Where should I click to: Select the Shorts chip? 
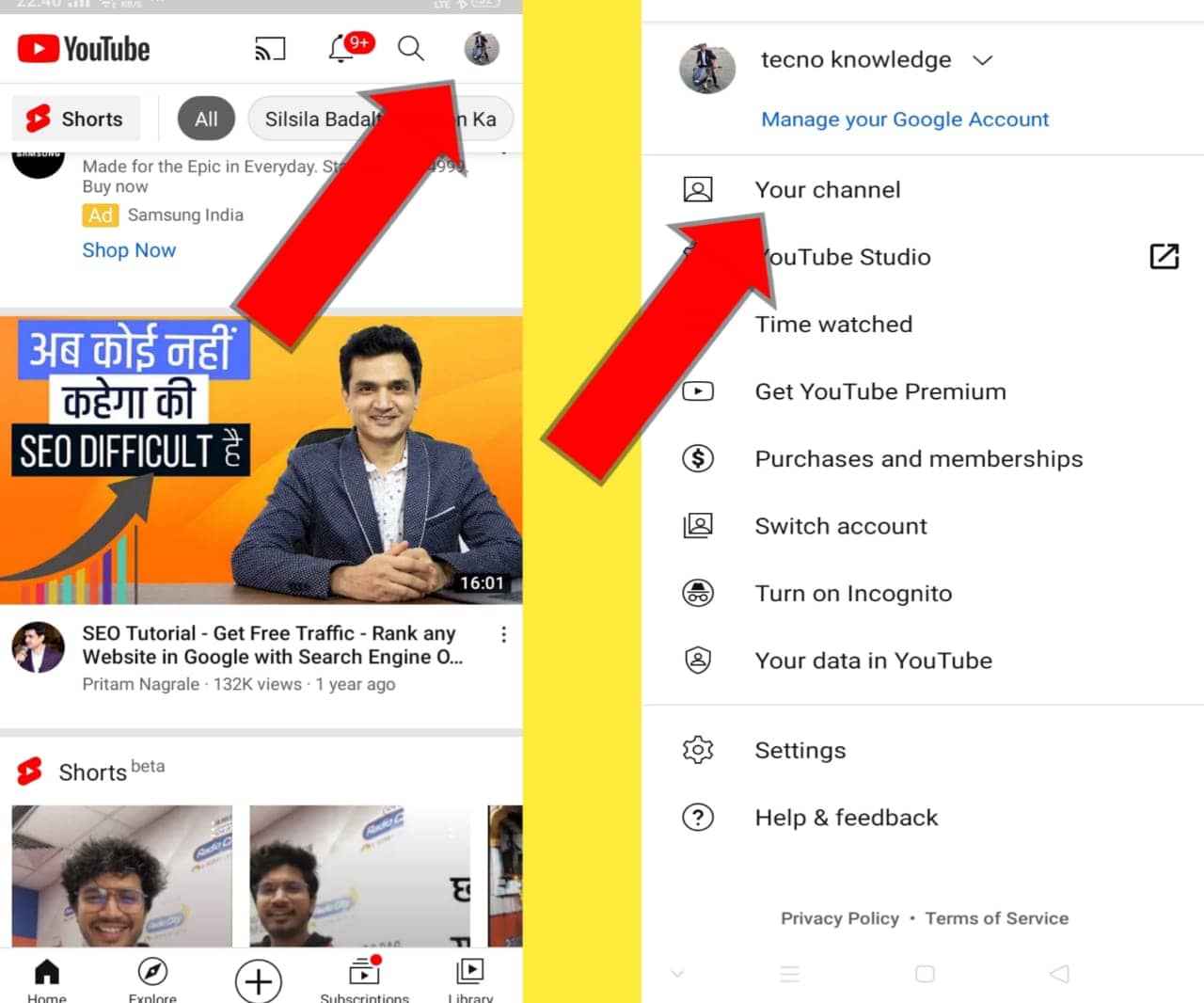(75, 119)
